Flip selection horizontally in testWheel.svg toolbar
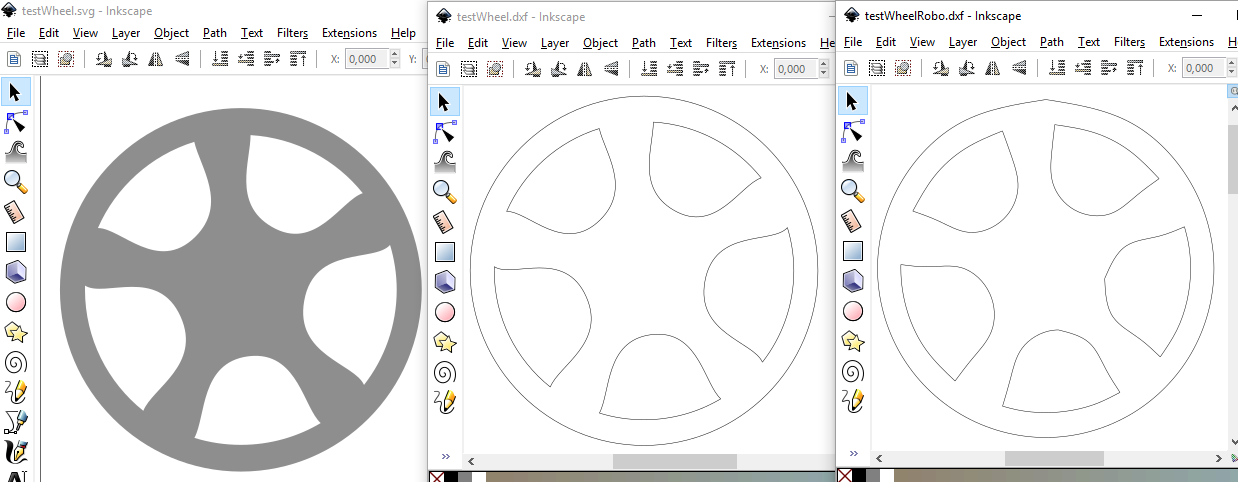This screenshot has width=1238, height=482. (x=155, y=59)
